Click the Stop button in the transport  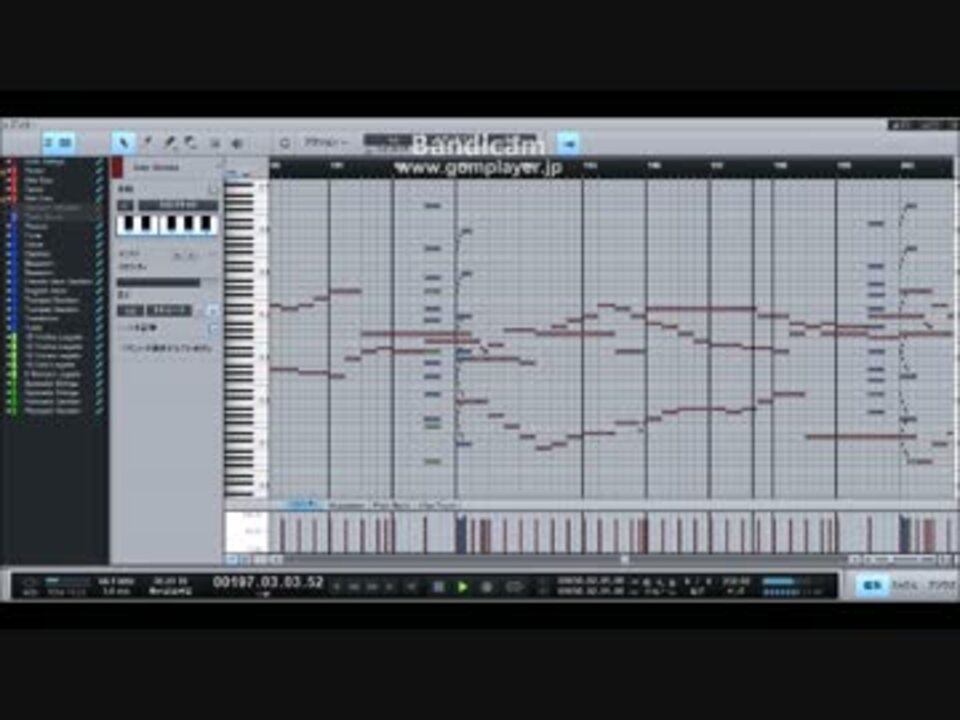point(438,587)
